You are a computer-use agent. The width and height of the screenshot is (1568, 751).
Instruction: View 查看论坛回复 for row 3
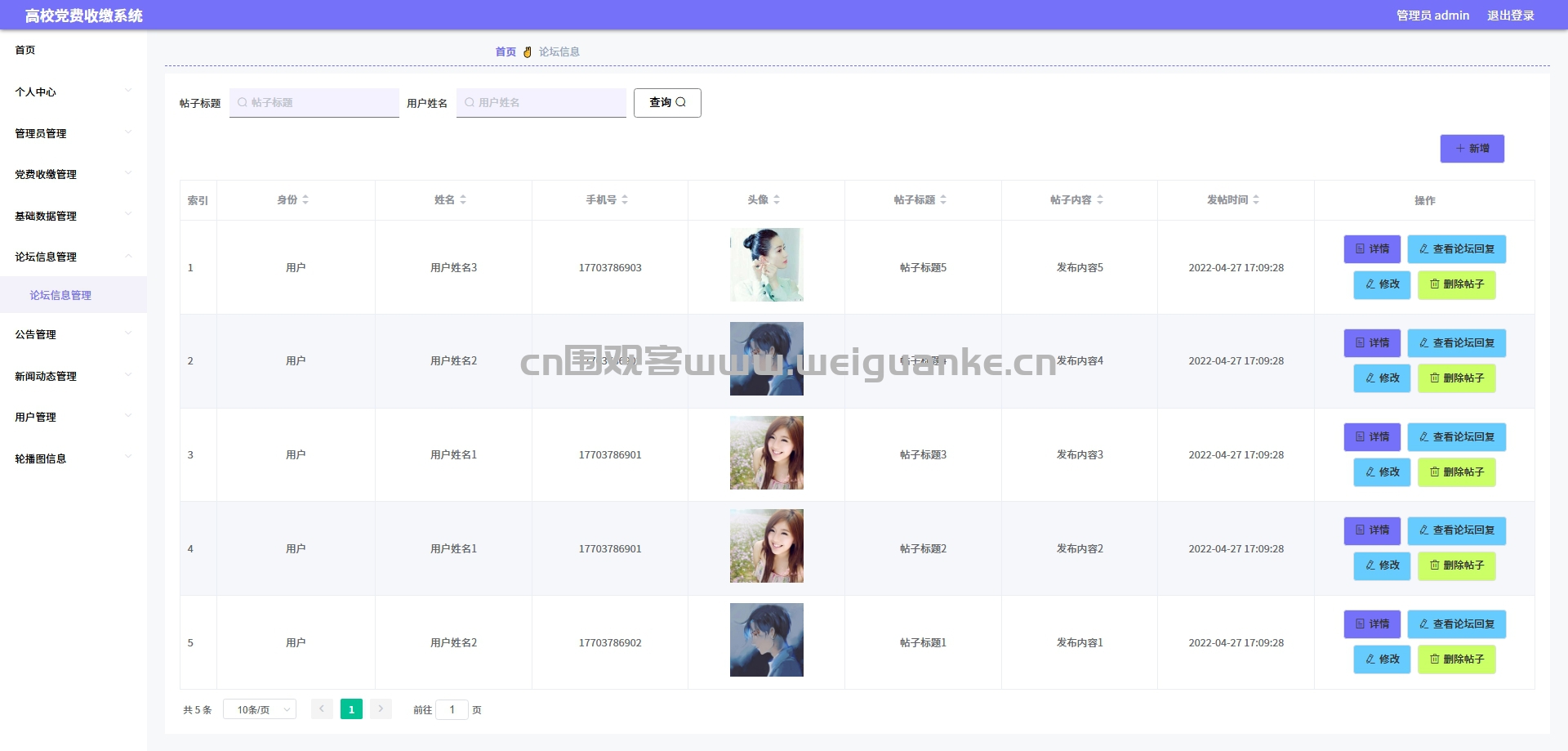pos(1456,437)
